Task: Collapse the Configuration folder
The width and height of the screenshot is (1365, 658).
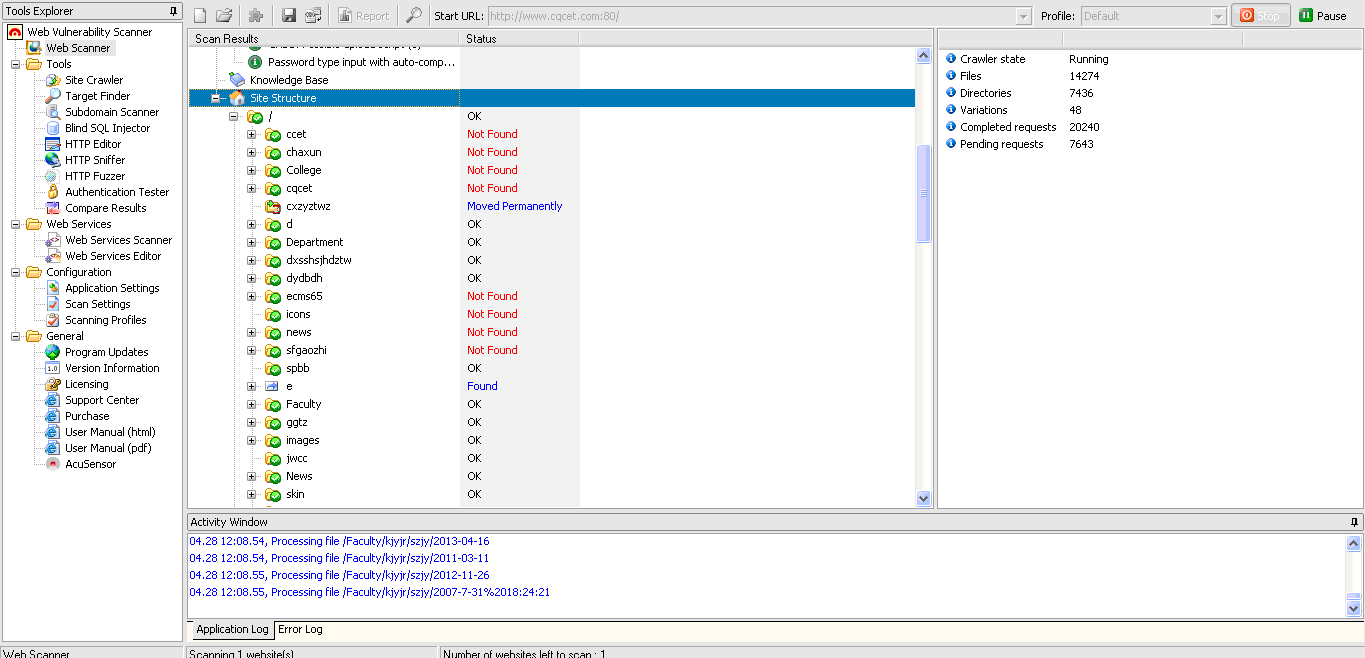Action: (16, 272)
